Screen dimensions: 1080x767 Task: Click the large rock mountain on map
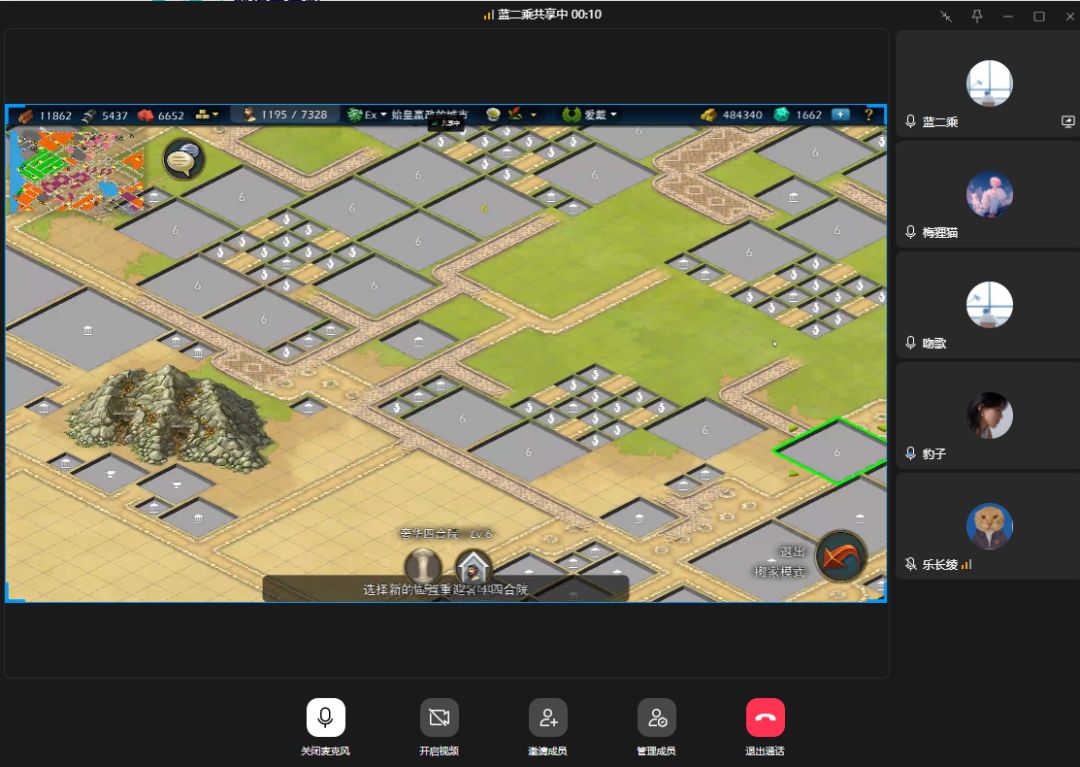click(169, 418)
